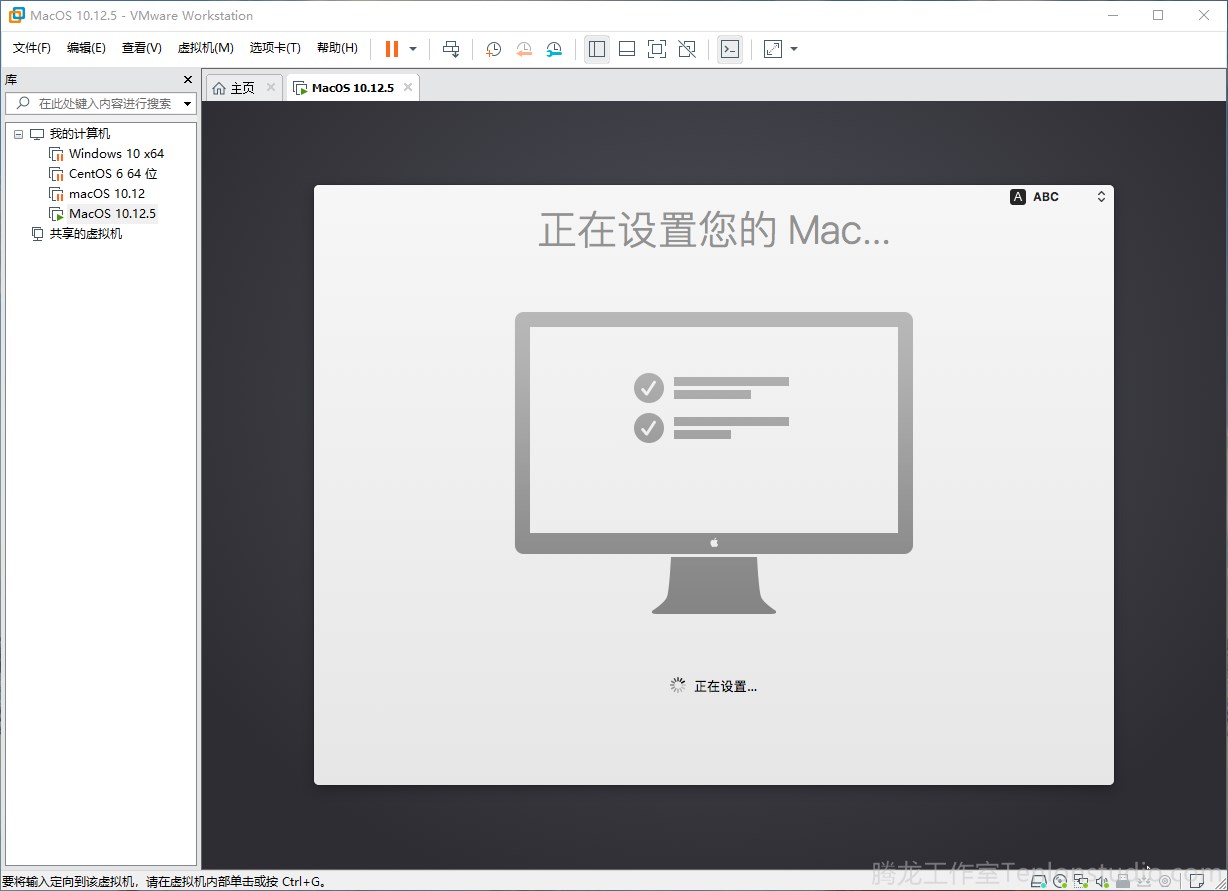Select 我的计算机 in the library tree
The width and height of the screenshot is (1228, 891).
click(79, 134)
